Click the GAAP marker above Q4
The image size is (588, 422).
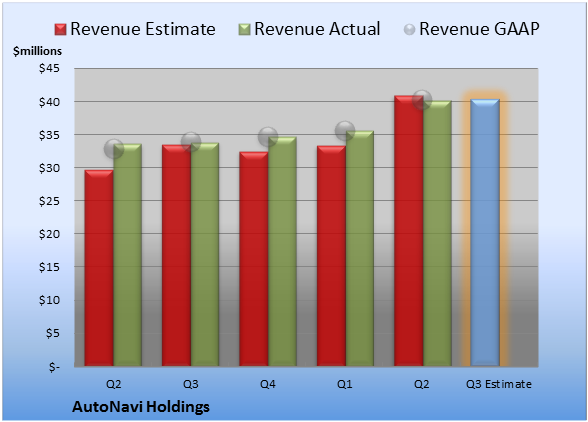(268, 137)
